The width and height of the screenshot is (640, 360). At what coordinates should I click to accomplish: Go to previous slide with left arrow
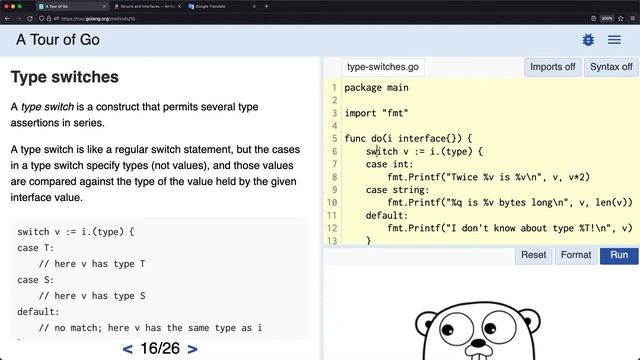(127, 349)
